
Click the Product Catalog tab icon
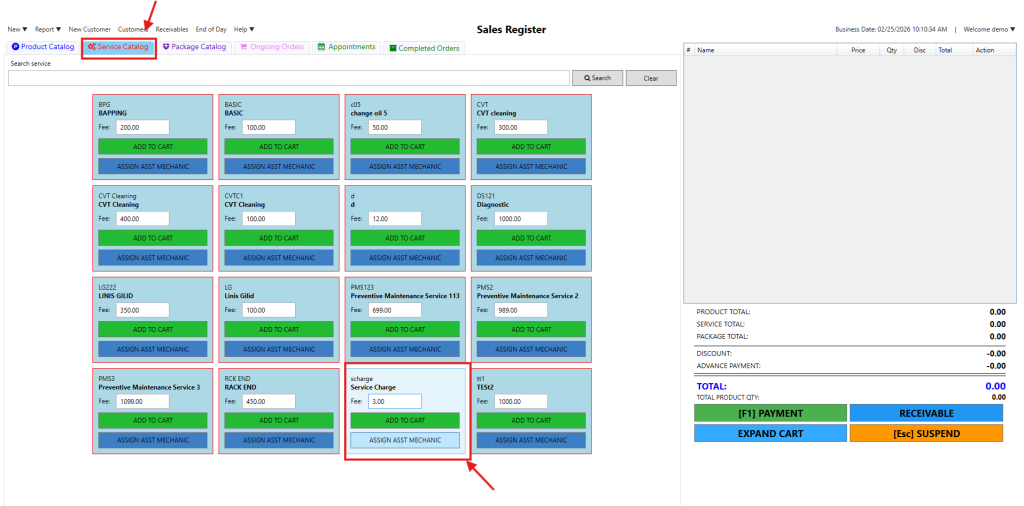[16, 47]
